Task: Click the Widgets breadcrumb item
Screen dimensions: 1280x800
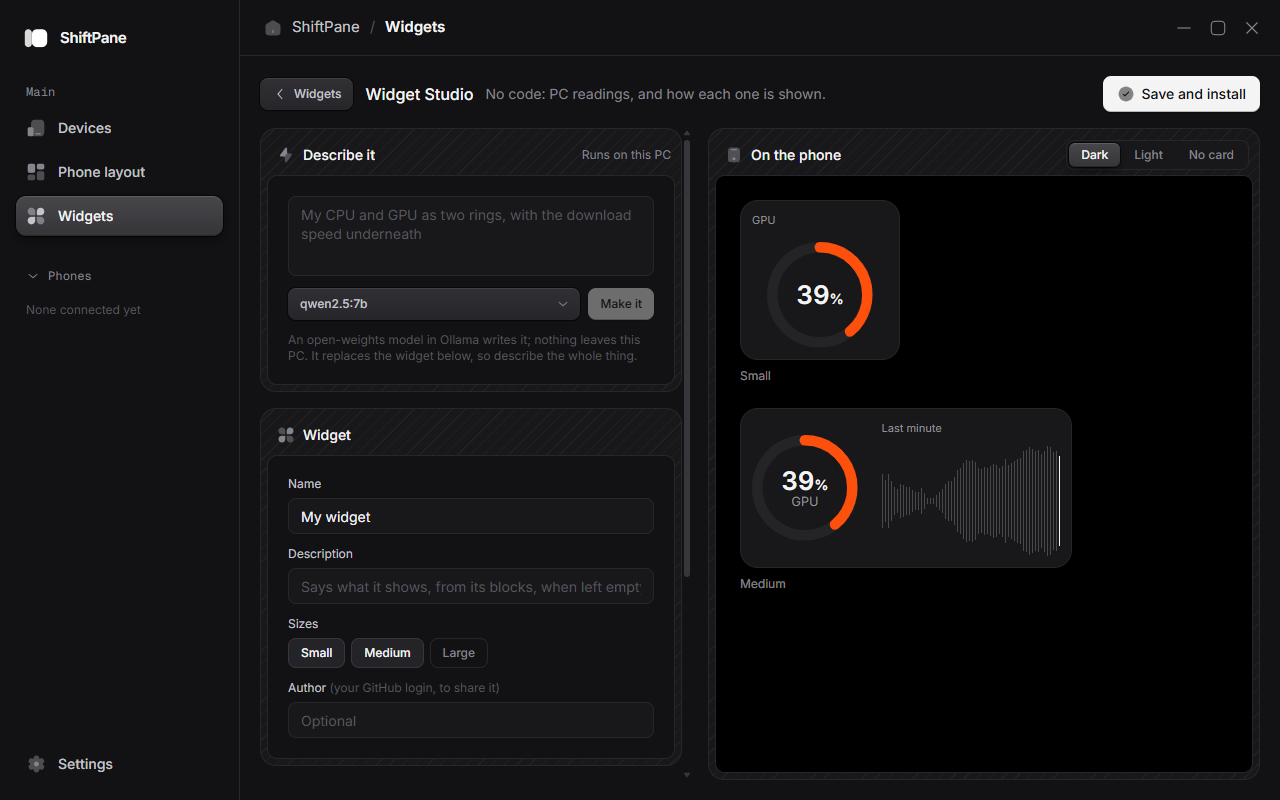Action: click(x=415, y=28)
